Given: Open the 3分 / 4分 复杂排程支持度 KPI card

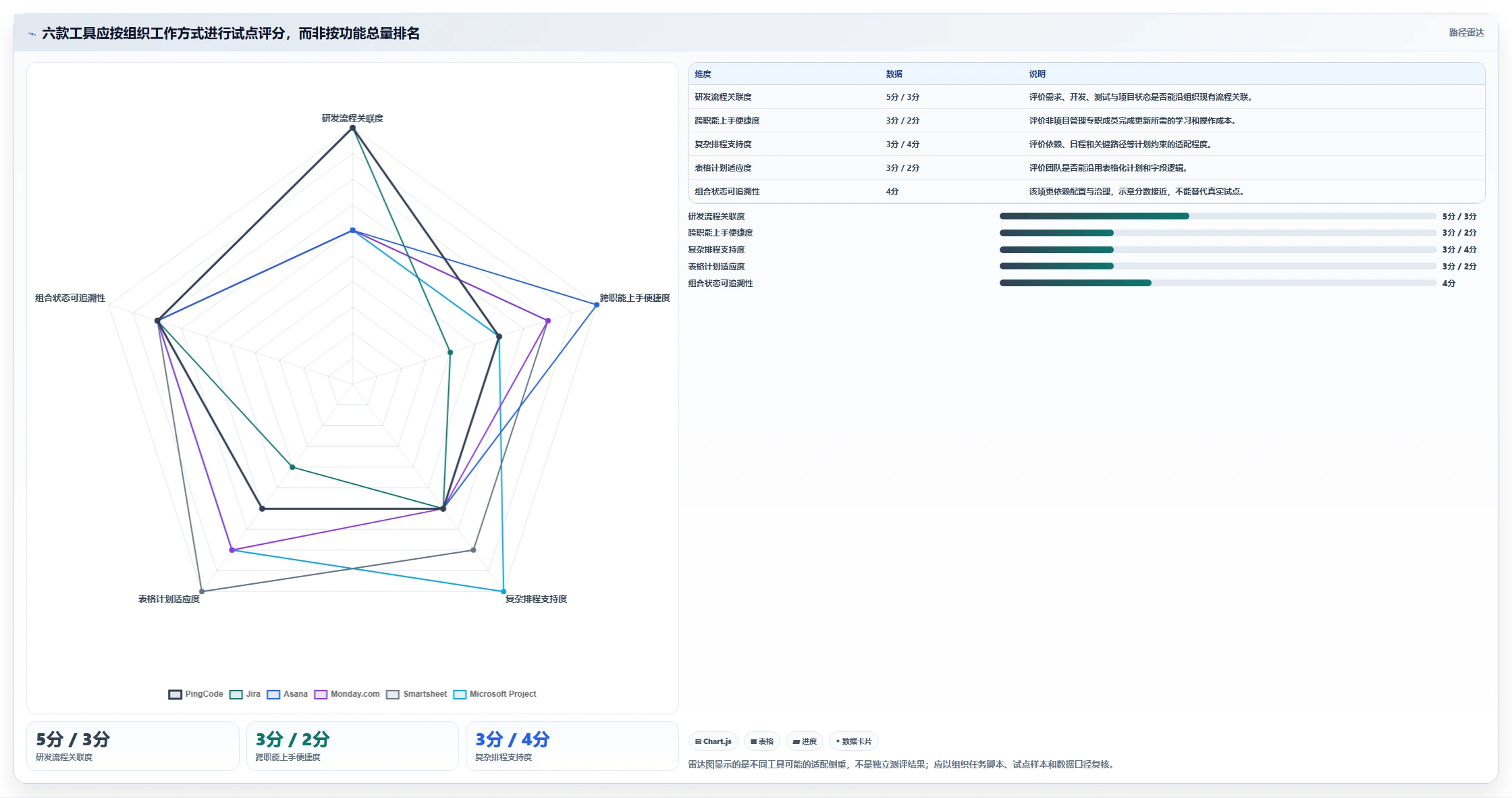Looking at the screenshot, I should click(572, 746).
